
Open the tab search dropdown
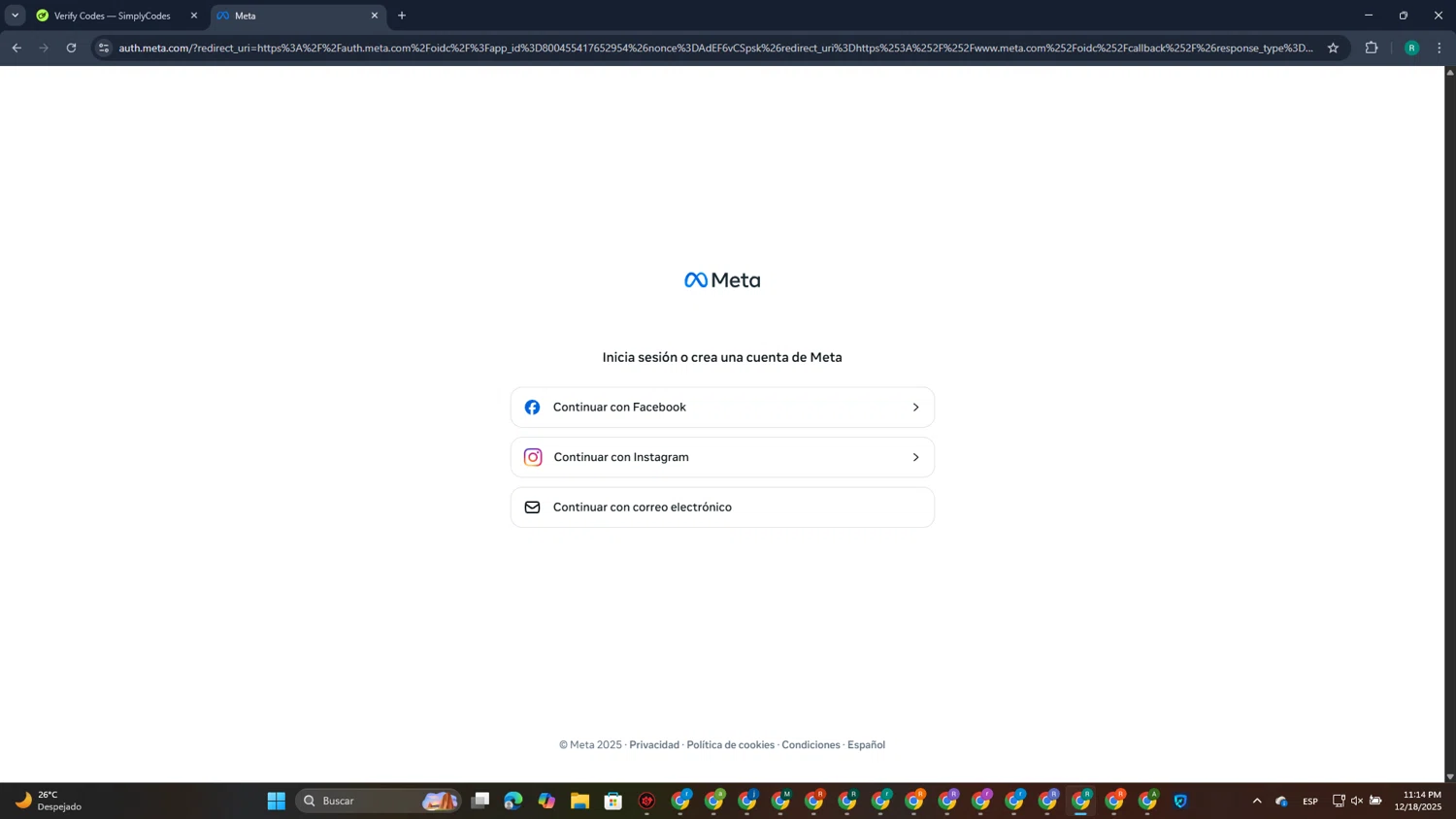15,16
